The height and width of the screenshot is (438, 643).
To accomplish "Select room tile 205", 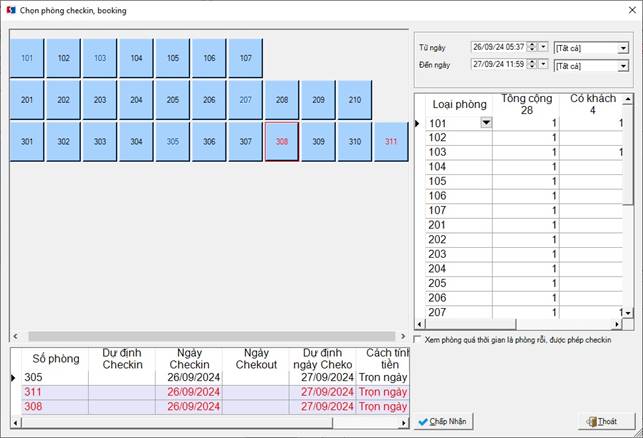I will (173, 100).
